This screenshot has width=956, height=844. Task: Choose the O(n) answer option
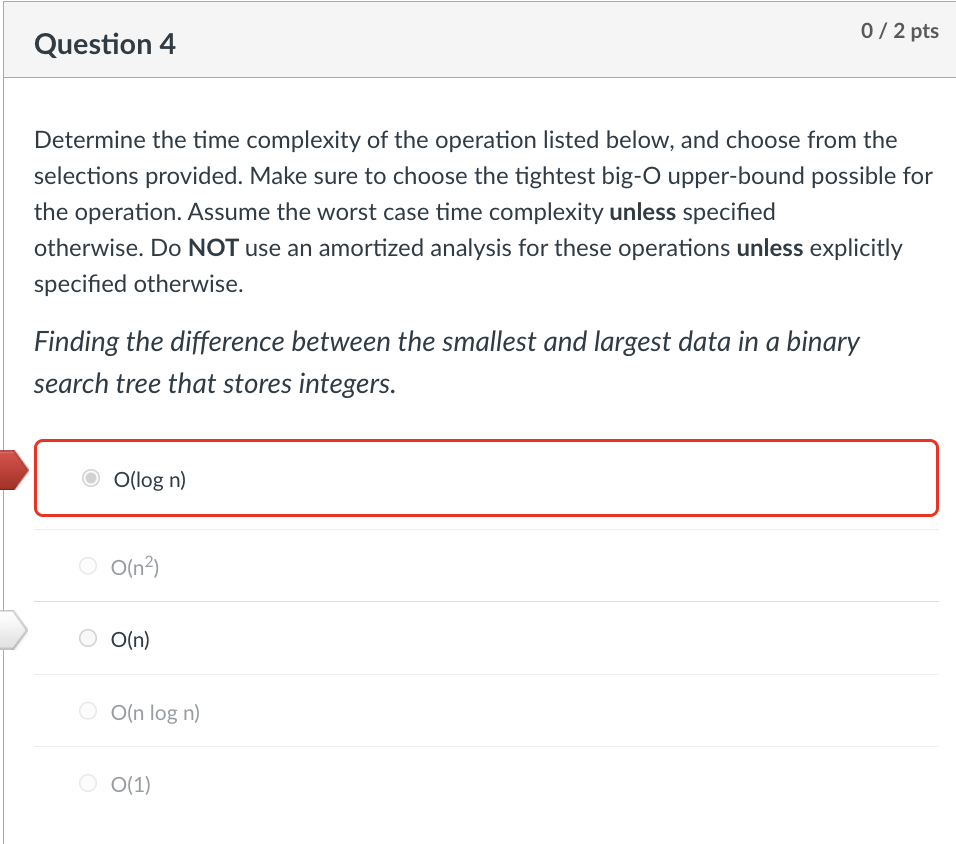(88, 638)
